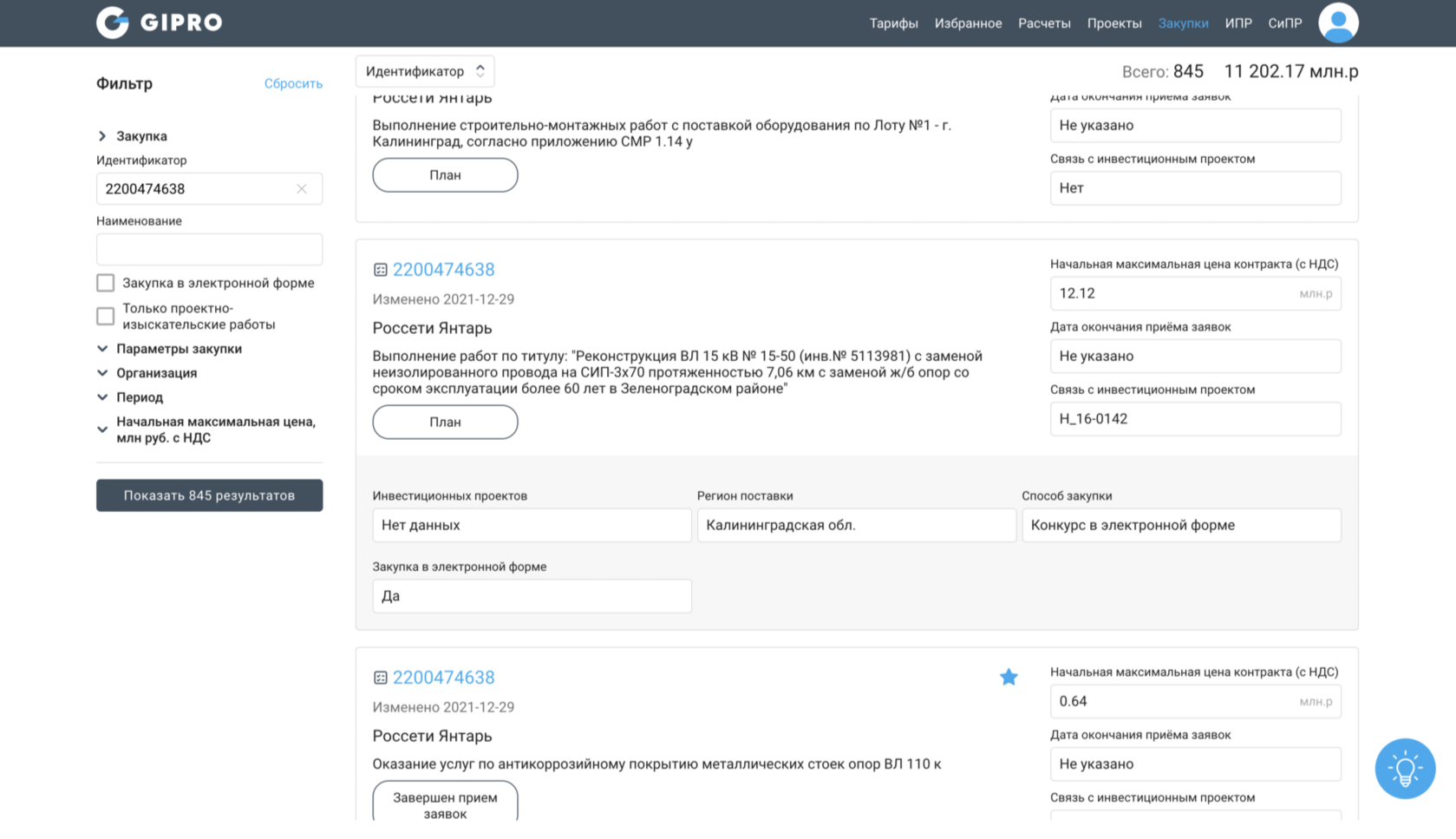Open the lightbulb hint button
This screenshot has width=1456, height=839.
pos(1405,769)
